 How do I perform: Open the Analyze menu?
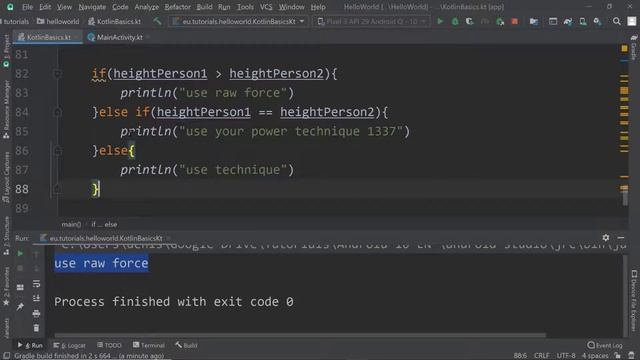click(x=147, y=7)
